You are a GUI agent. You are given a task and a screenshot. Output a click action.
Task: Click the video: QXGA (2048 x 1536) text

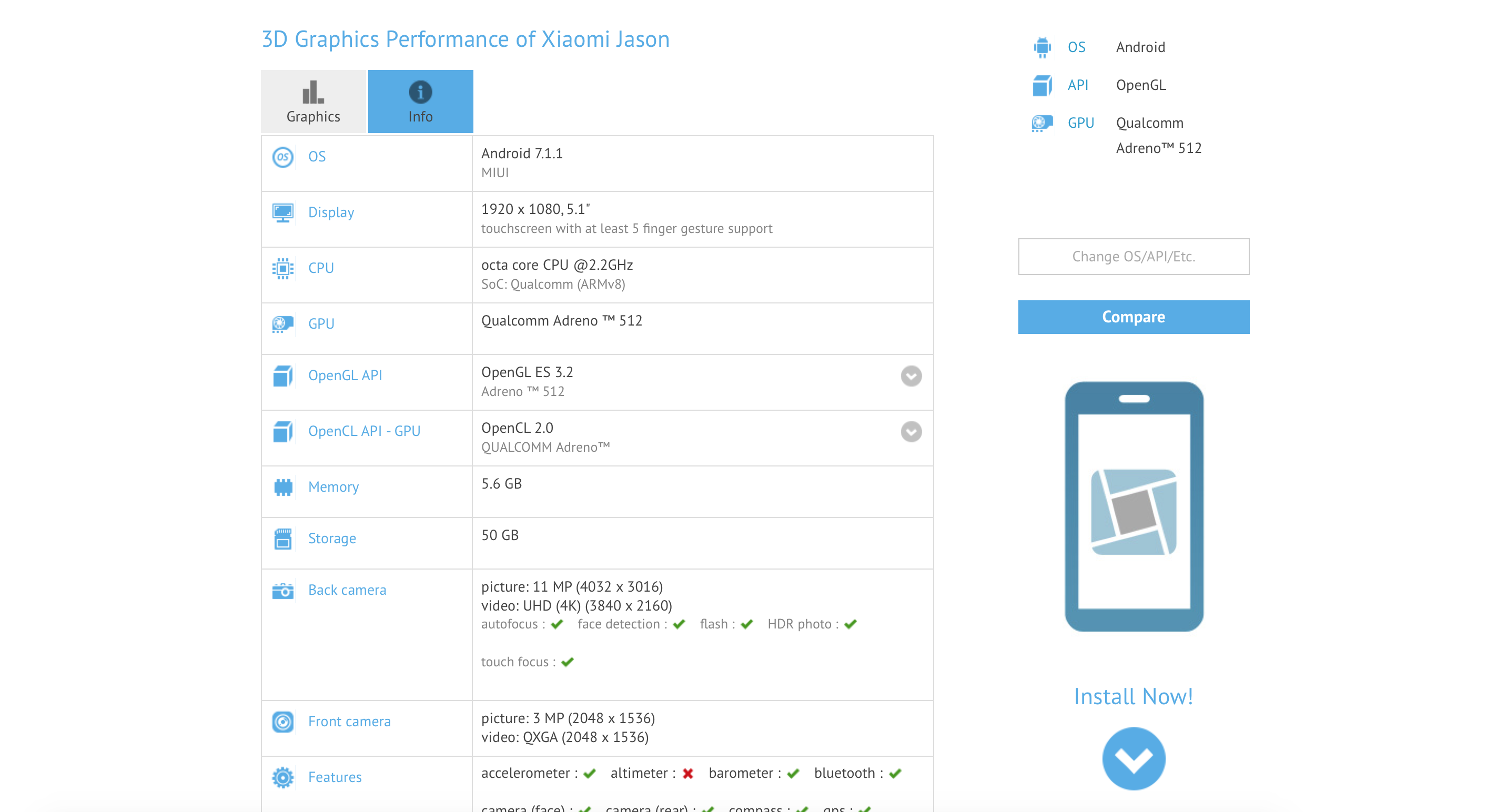pos(565,738)
